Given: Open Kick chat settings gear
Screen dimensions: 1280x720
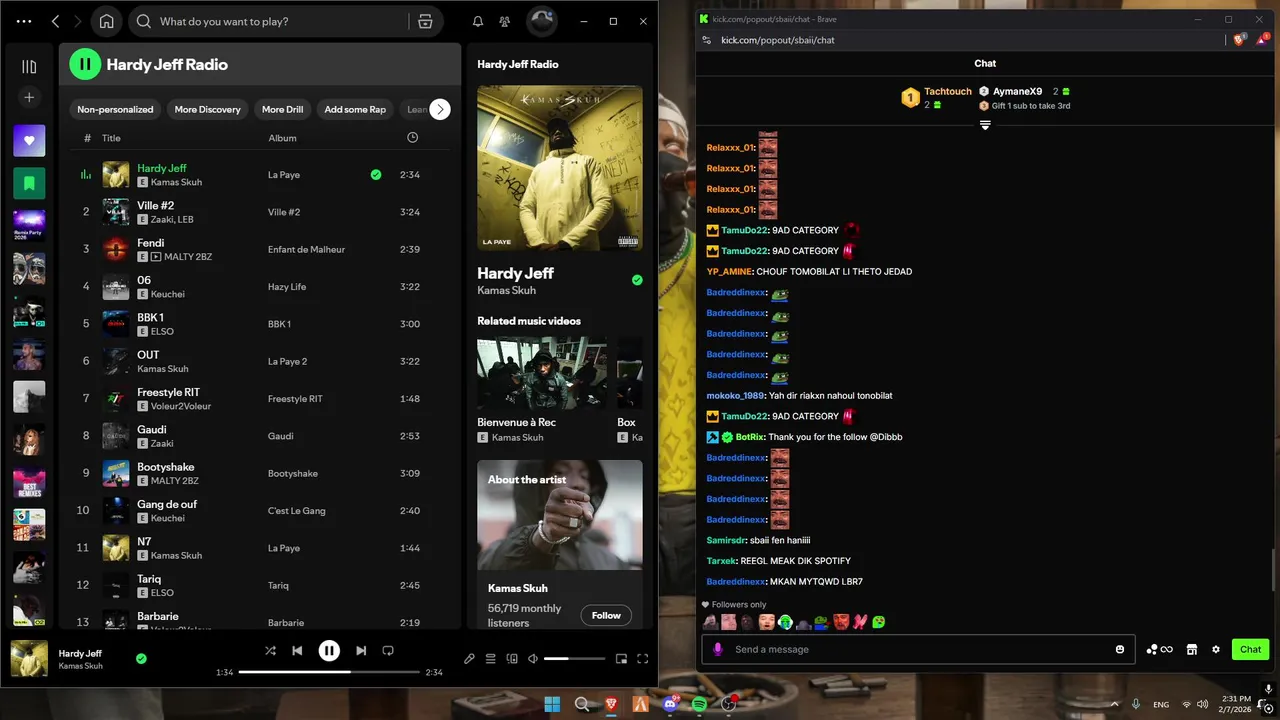Looking at the screenshot, I should pyautogui.click(x=1216, y=649).
